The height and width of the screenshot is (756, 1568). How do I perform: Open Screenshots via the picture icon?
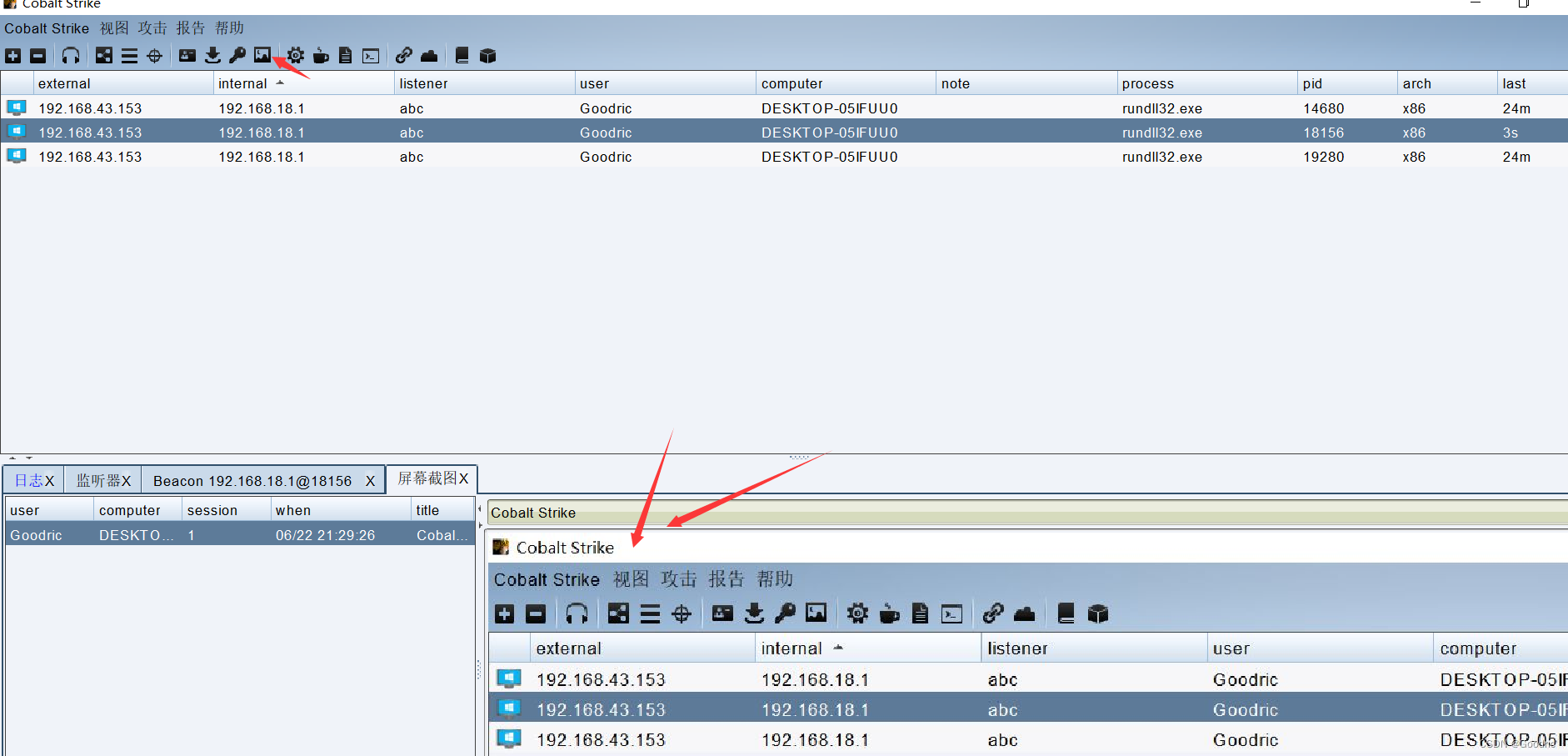coord(262,56)
